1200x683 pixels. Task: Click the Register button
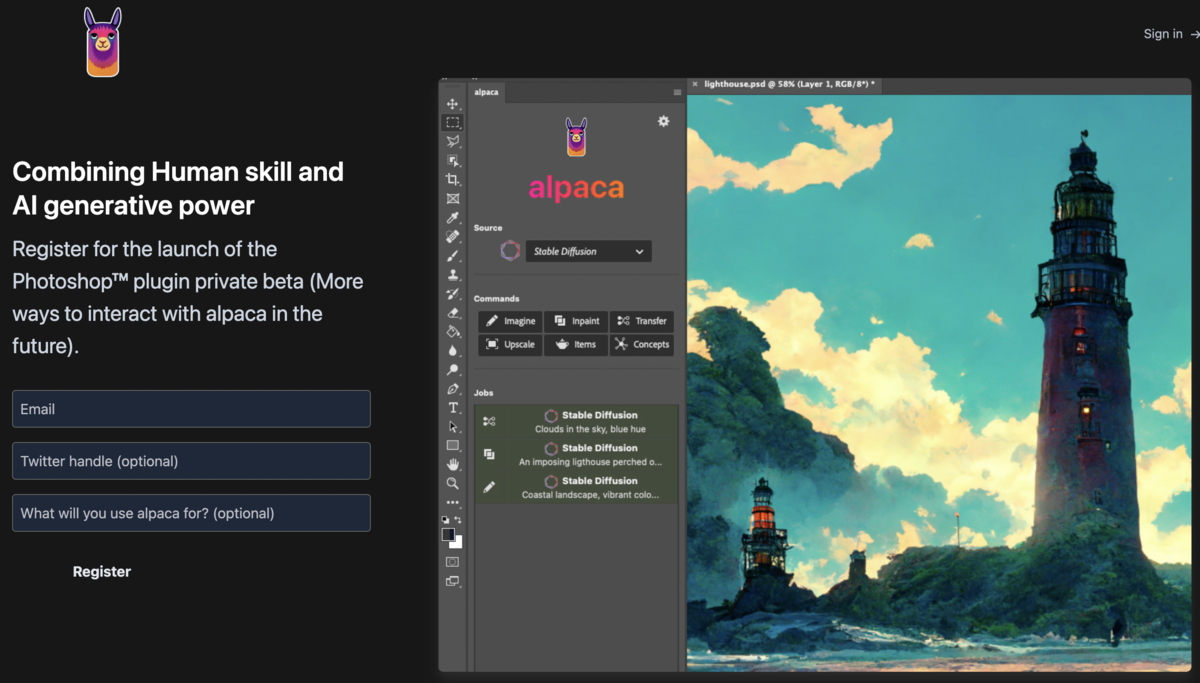[102, 572]
